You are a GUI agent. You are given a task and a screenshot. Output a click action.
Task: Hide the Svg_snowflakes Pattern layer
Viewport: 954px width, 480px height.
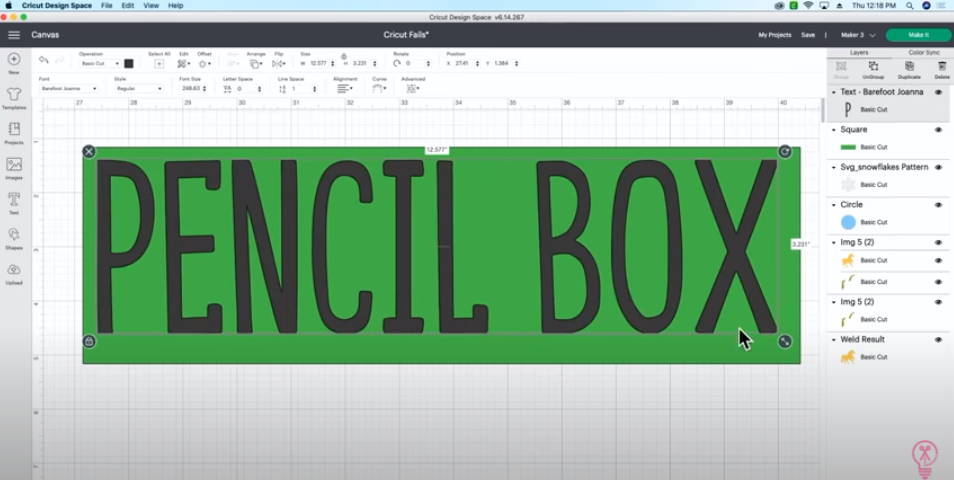point(938,167)
